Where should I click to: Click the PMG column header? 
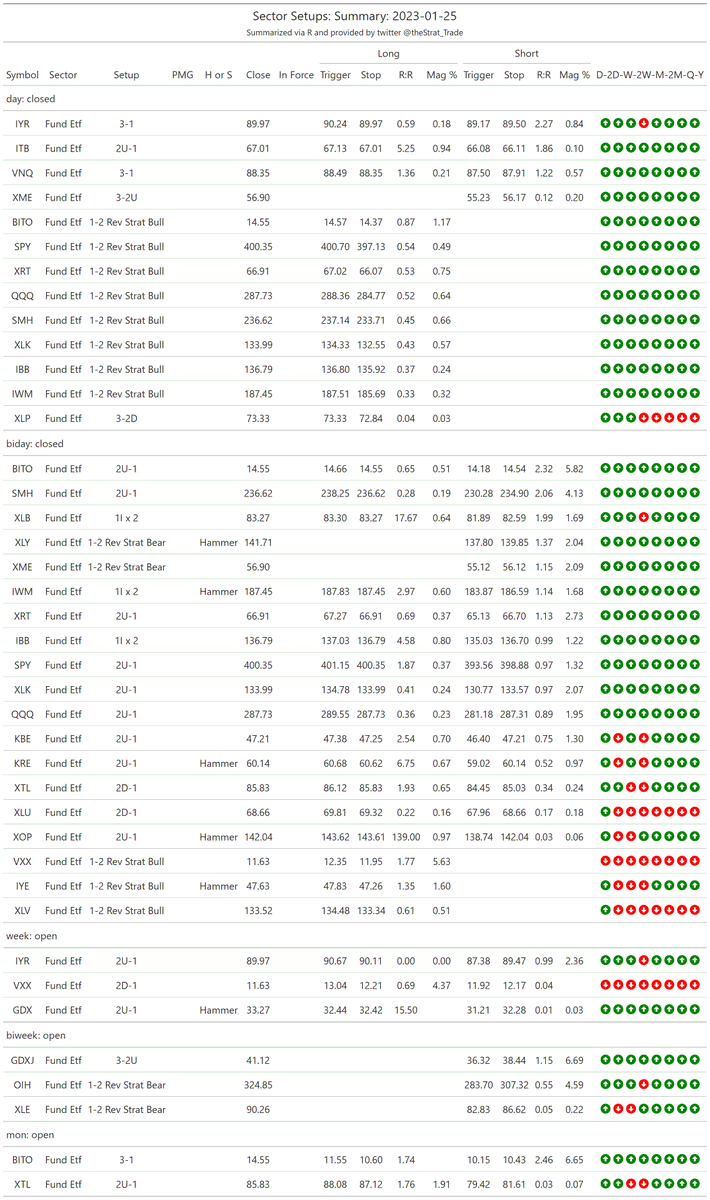click(x=183, y=75)
